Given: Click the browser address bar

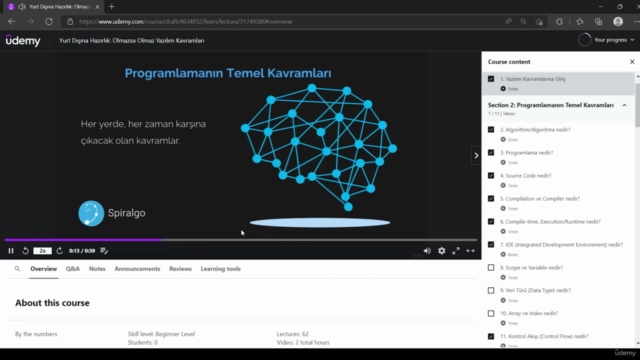Looking at the screenshot, I should click(286, 22).
